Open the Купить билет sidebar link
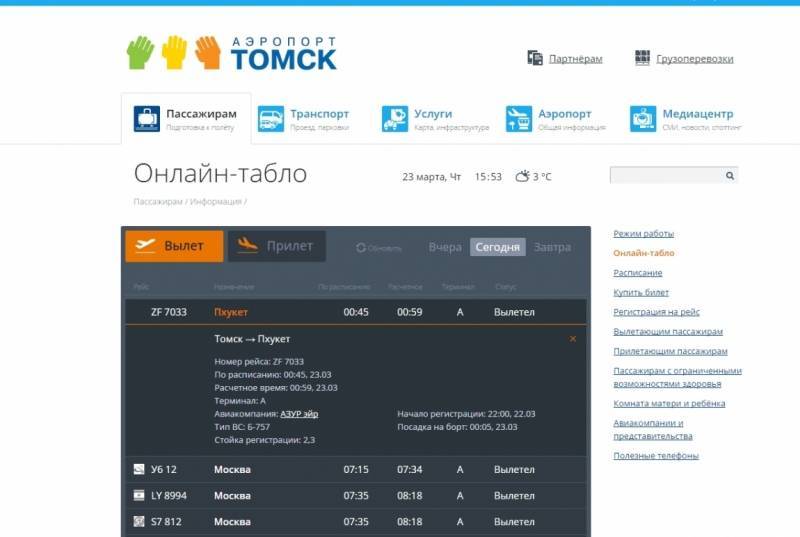 (641, 292)
